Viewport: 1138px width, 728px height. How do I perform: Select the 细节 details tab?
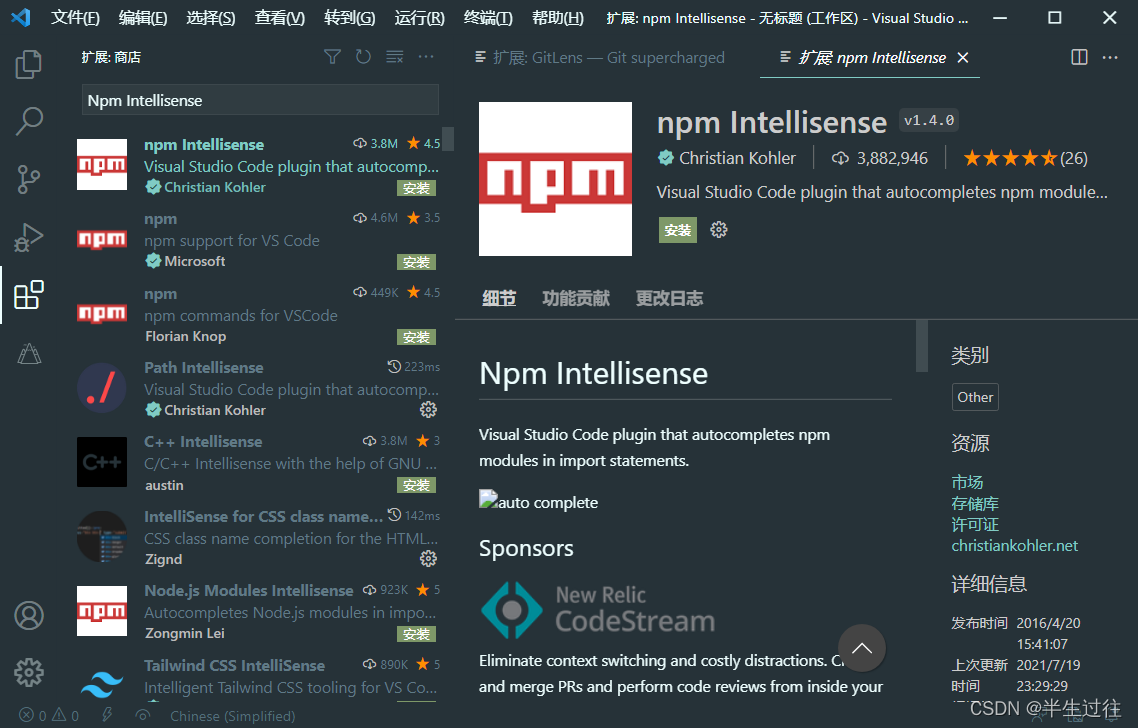(499, 298)
